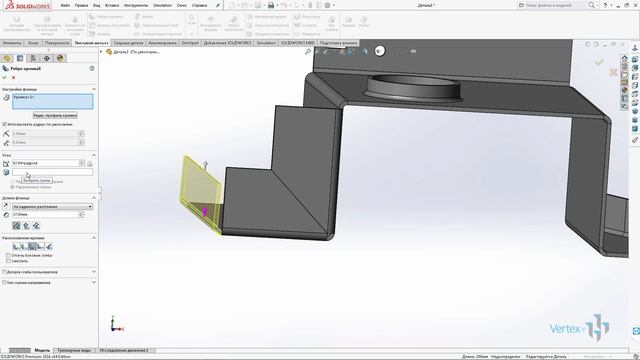Open the DisplayManager sphere tab icon

[x=60, y=58]
